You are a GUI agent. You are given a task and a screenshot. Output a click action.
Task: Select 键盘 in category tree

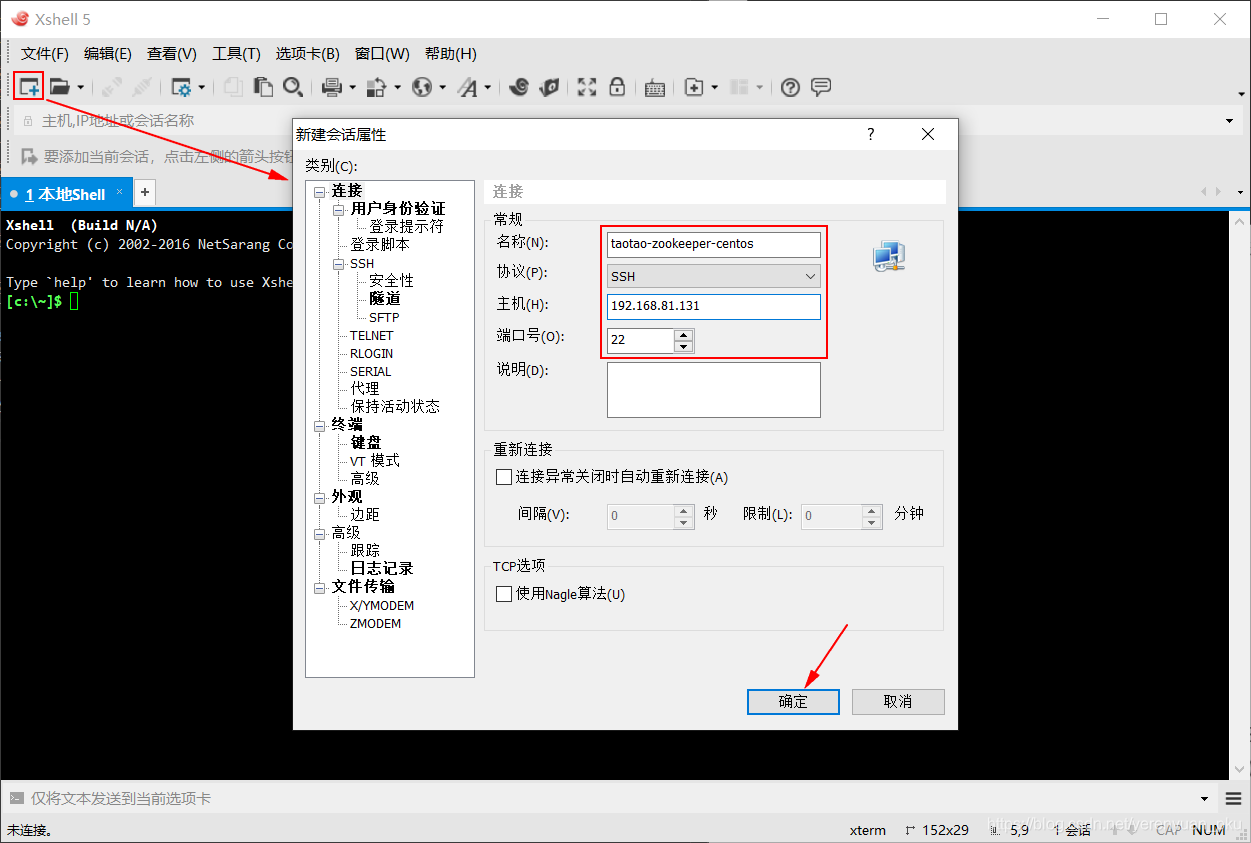pyautogui.click(x=366, y=443)
